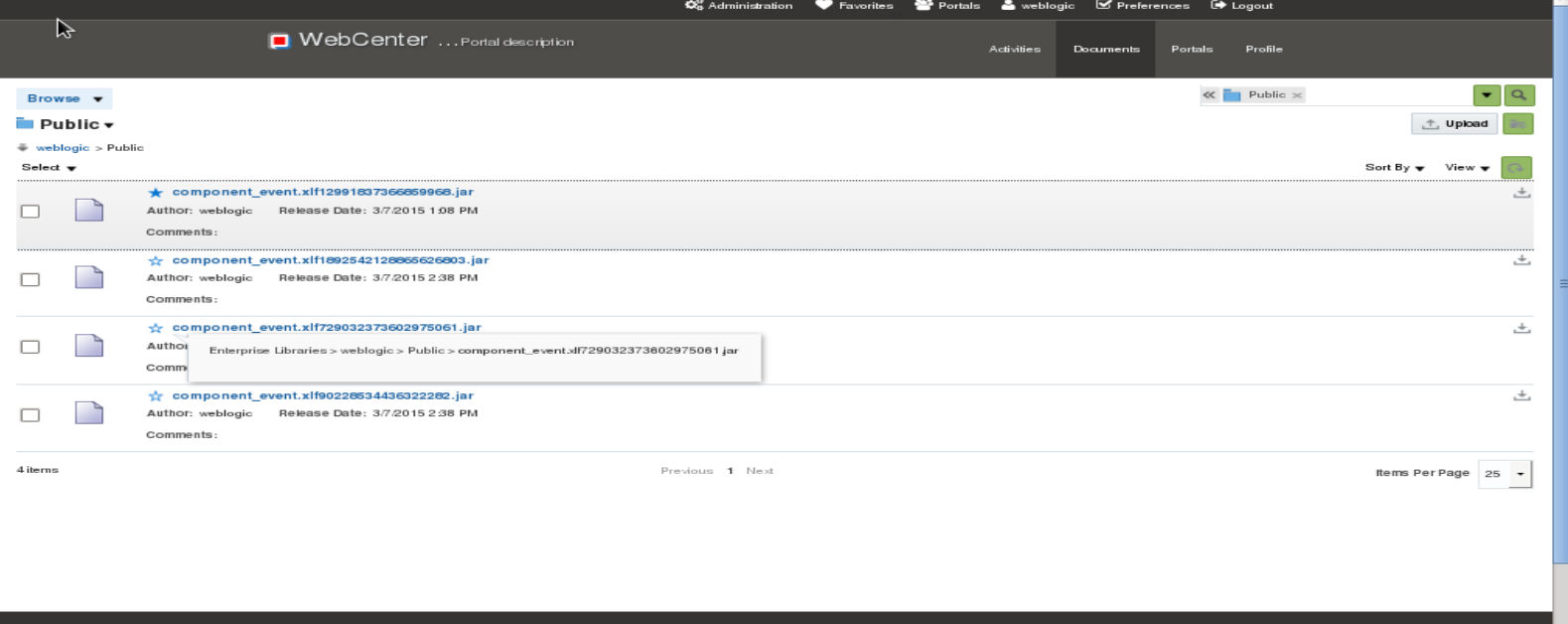
Task: Expand the breadcrumb arrow before weblogic
Action: [x=23, y=148]
